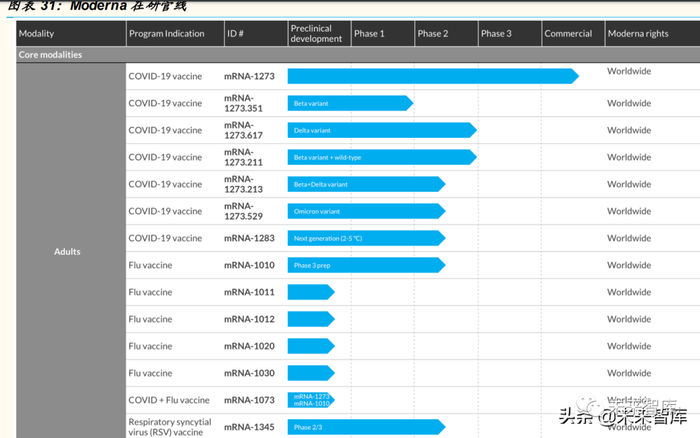Select the mRNA-1273.617 ID cell
The height and width of the screenshot is (438, 700).
(243, 130)
